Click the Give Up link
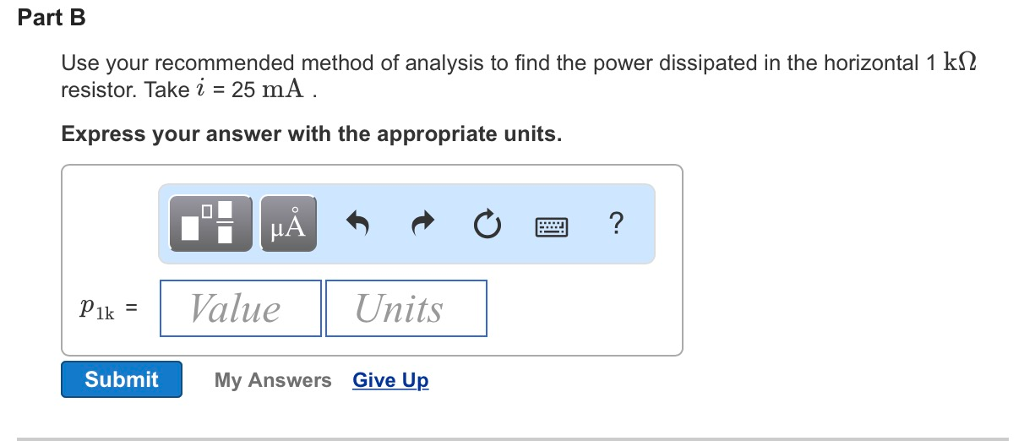The width and height of the screenshot is (1024, 441). (390, 380)
